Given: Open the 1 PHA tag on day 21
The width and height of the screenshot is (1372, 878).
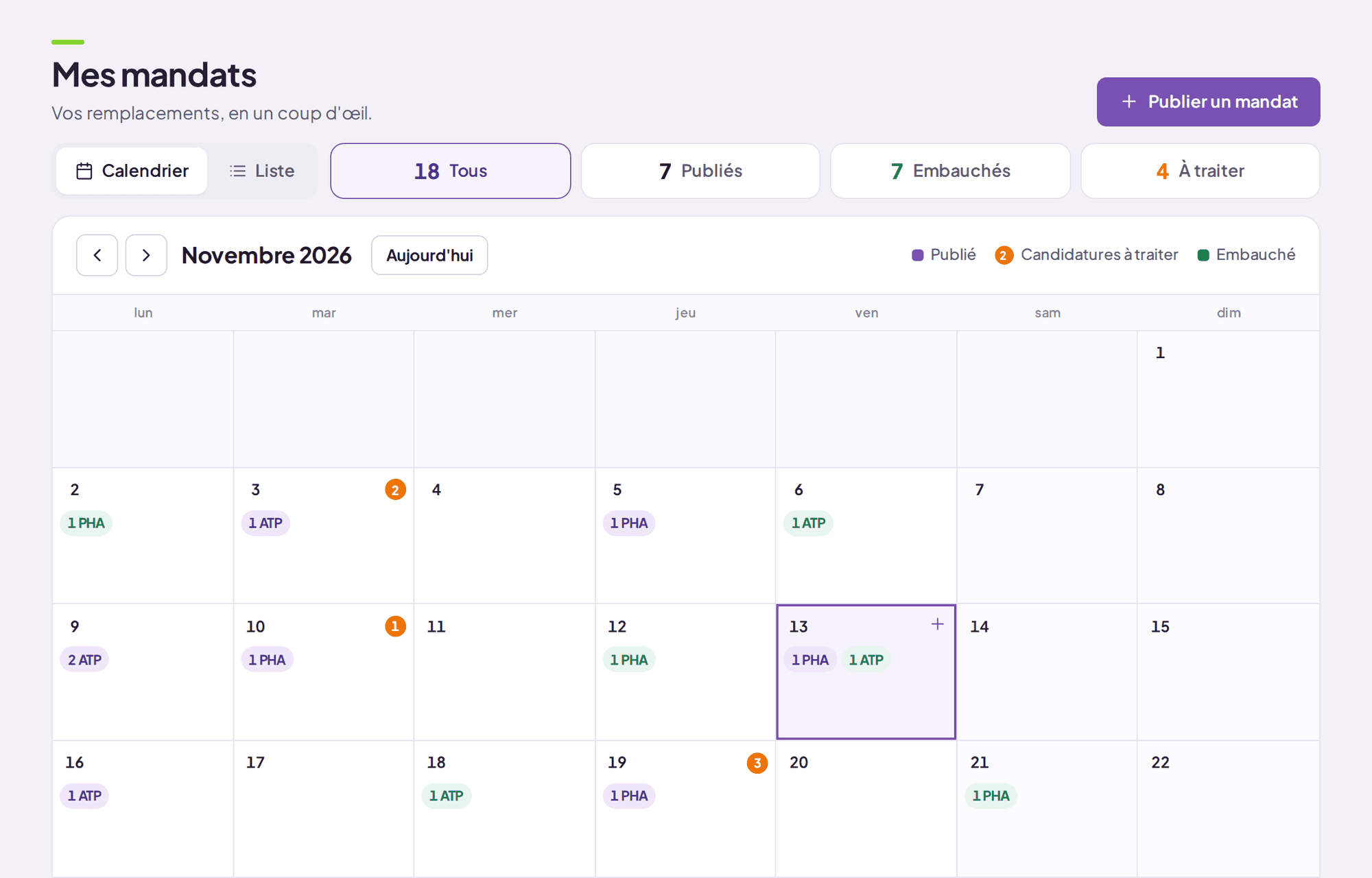Looking at the screenshot, I should (991, 796).
